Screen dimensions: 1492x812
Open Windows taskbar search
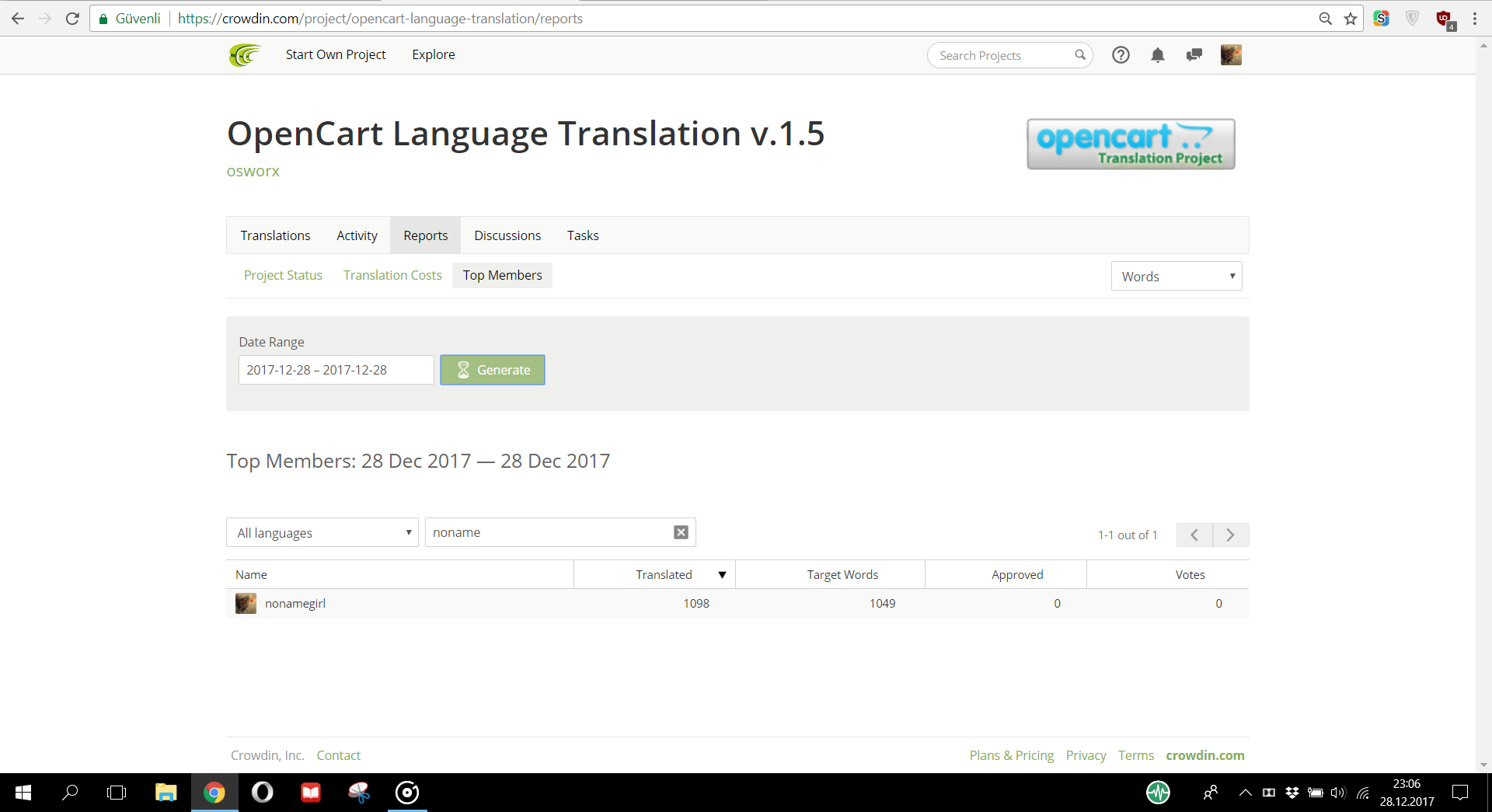pyautogui.click(x=70, y=793)
